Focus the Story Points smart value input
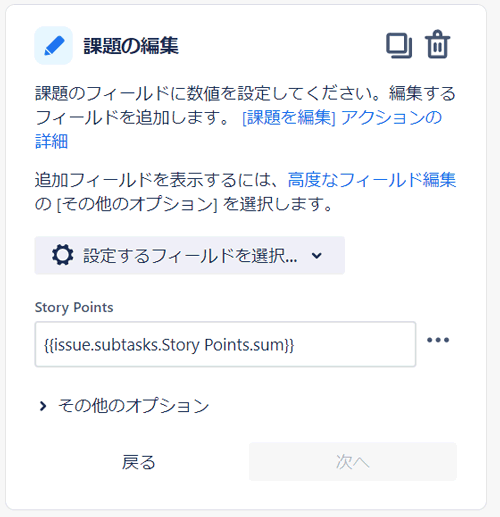Screen dimensions: 500x517 click(225, 344)
